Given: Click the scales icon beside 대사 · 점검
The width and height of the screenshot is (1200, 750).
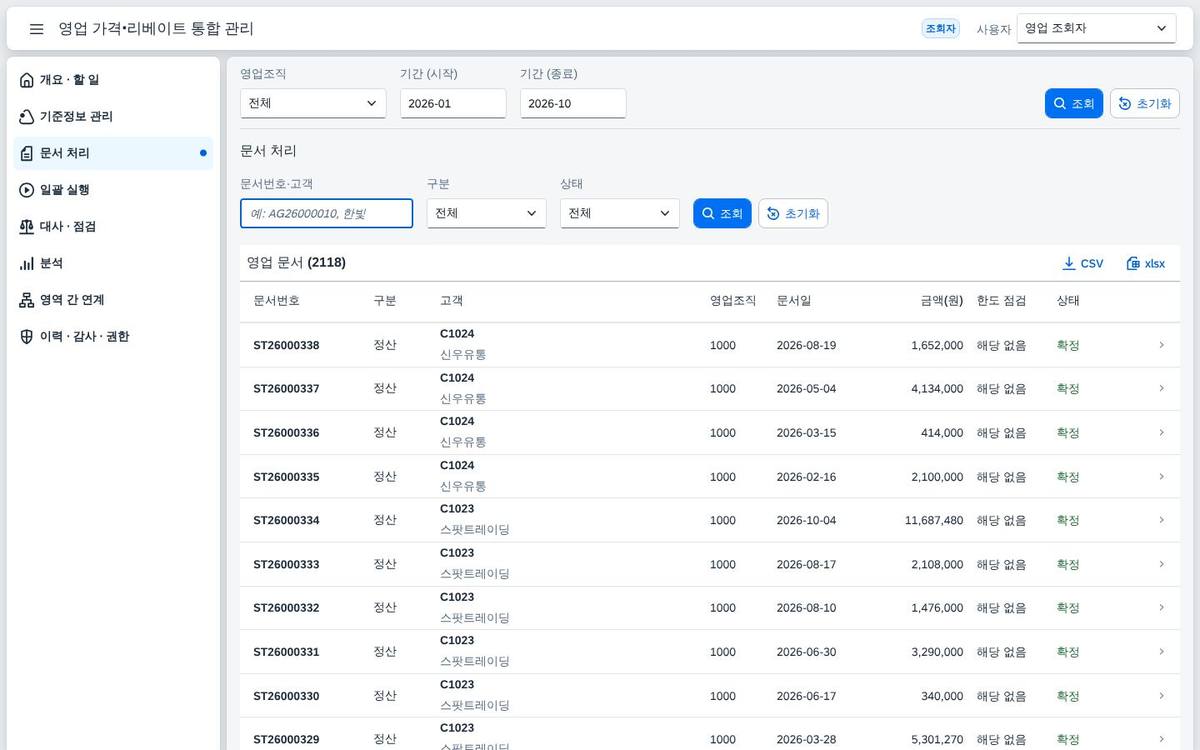Looking at the screenshot, I should click(27, 227).
